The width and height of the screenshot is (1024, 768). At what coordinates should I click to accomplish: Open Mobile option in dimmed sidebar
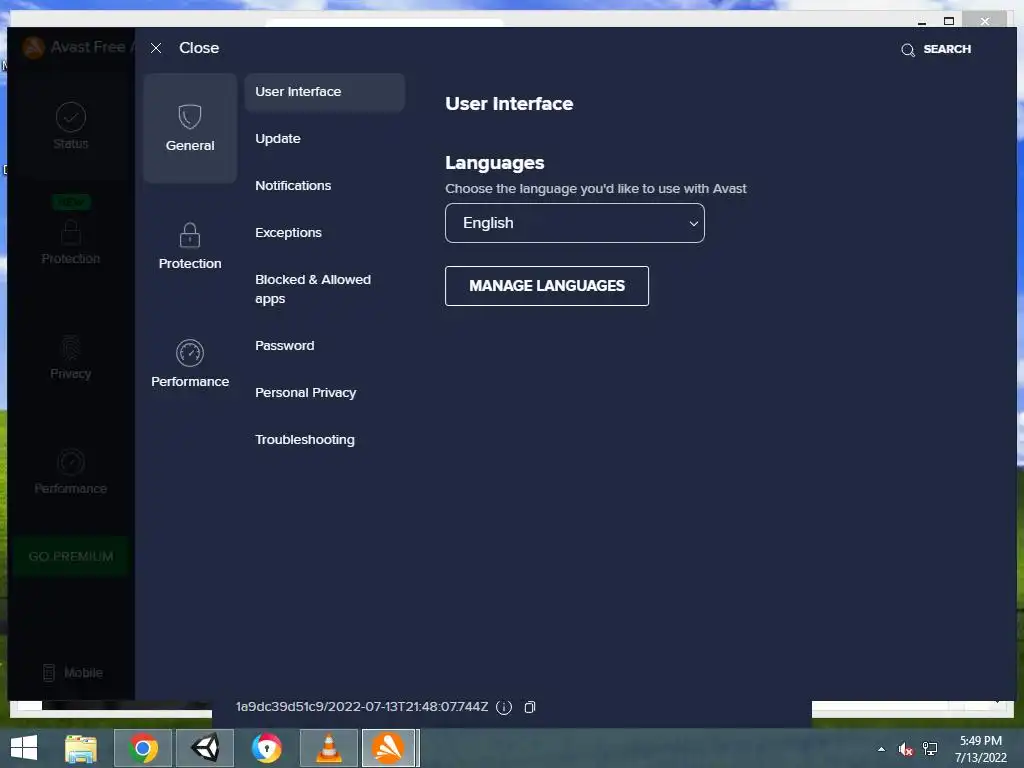(72, 673)
